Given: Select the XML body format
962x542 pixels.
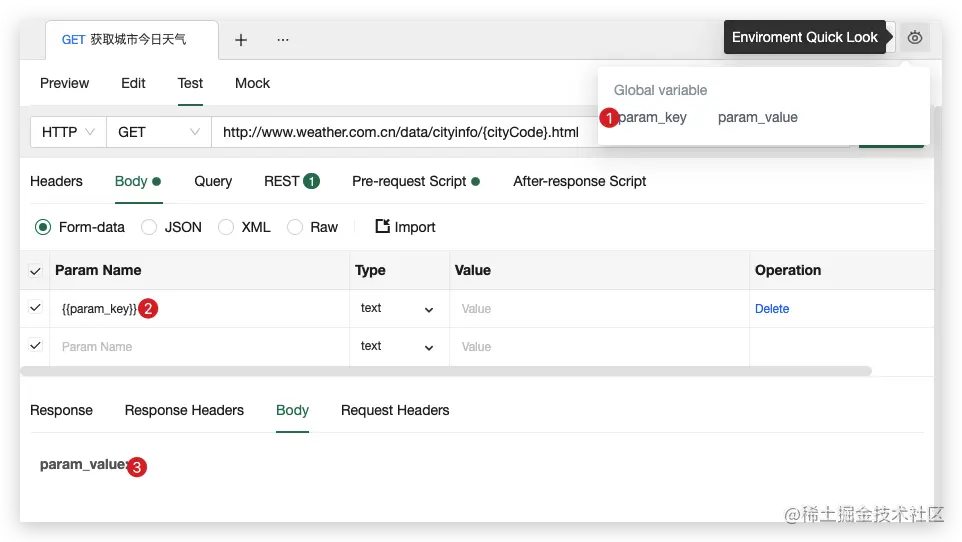Looking at the screenshot, I should click(226, 227).
